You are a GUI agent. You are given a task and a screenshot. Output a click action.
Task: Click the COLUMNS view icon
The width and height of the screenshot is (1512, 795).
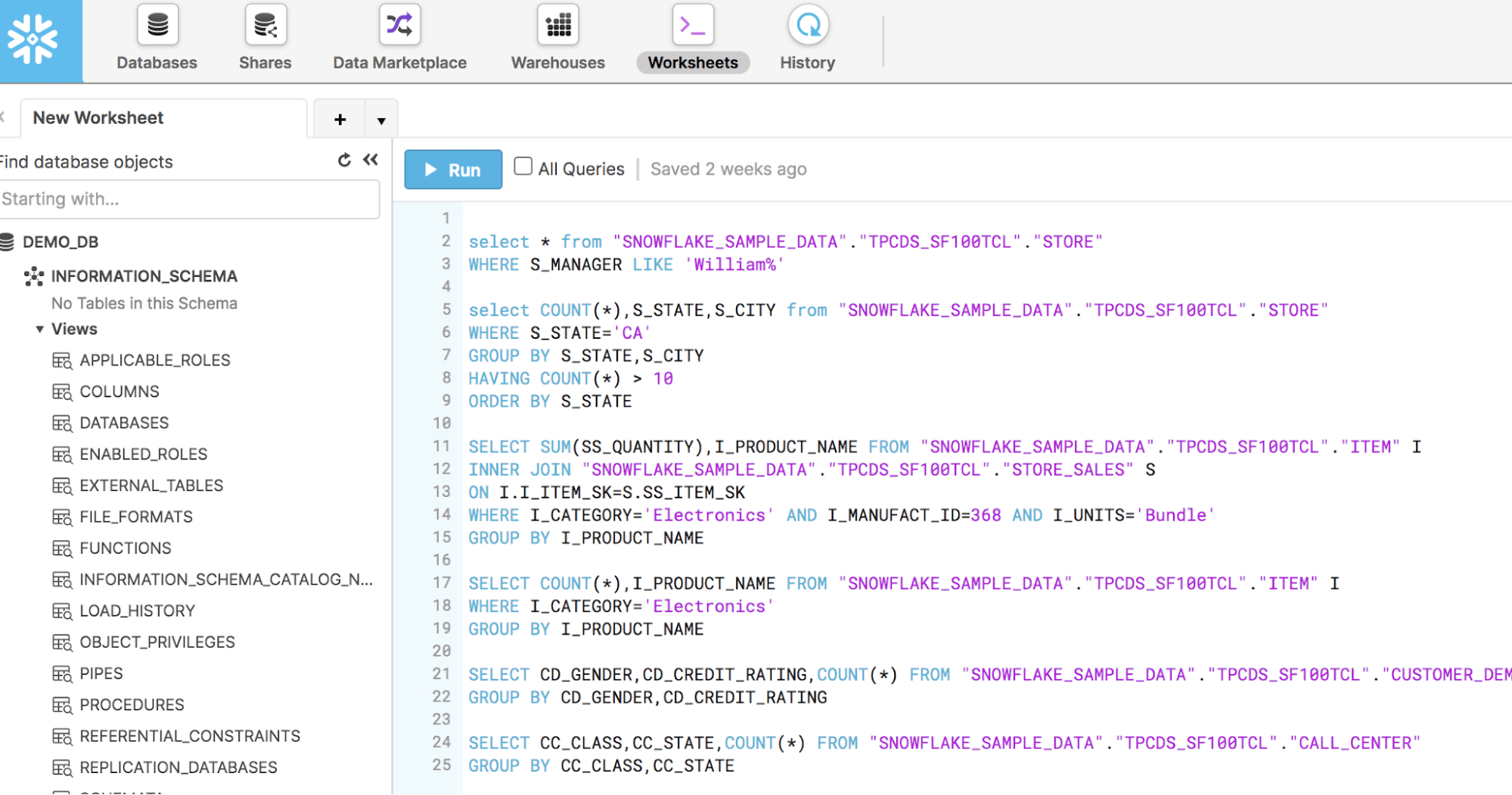click(62, 392)
